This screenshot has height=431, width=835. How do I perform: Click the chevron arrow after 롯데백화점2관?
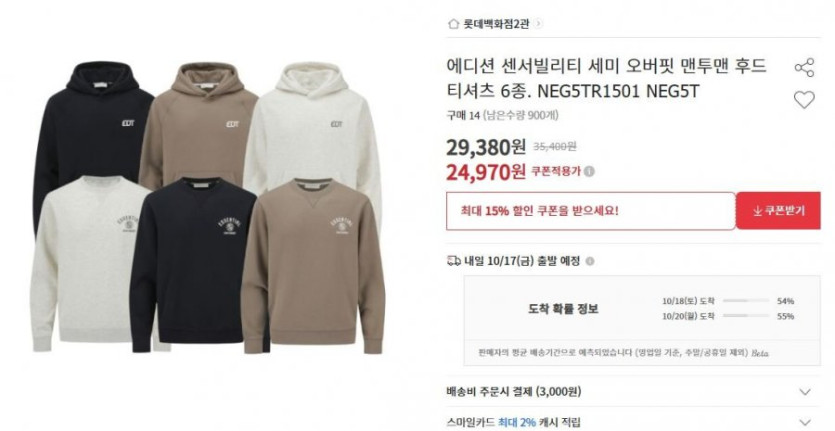(538, 24)
